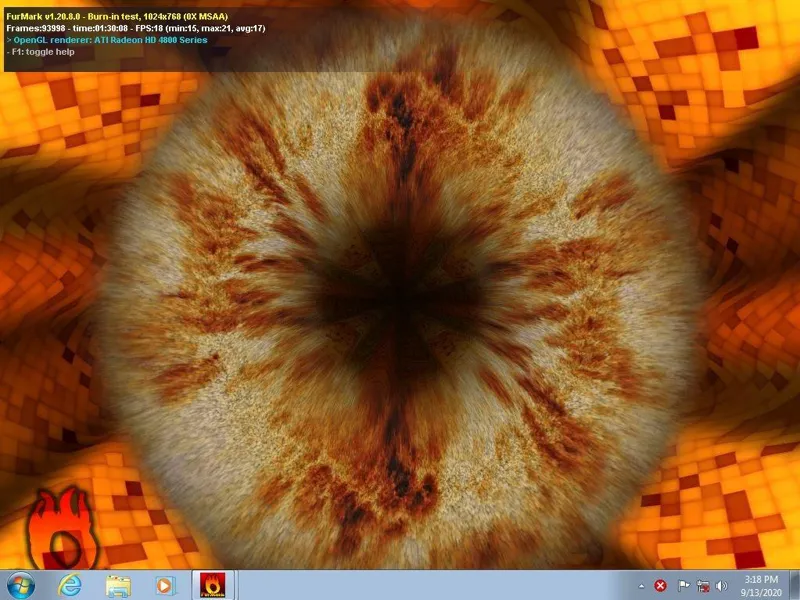Open the volume speaker icon
The image size is (800, 600).
point(721,585)
